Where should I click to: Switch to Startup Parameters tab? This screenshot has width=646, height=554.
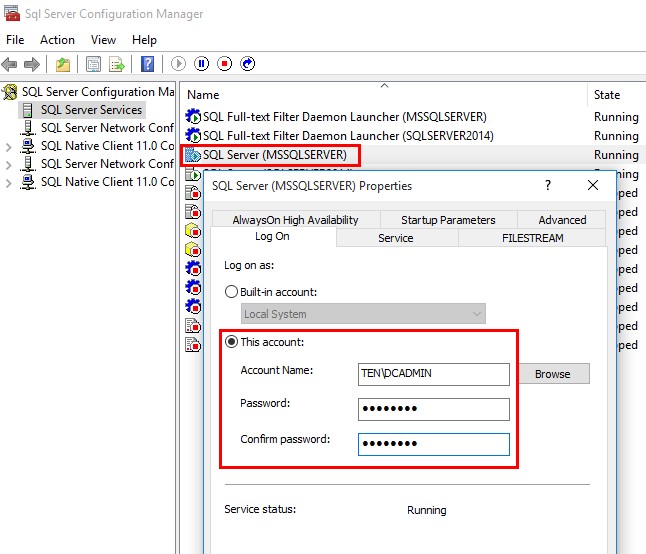pos(448,220)
